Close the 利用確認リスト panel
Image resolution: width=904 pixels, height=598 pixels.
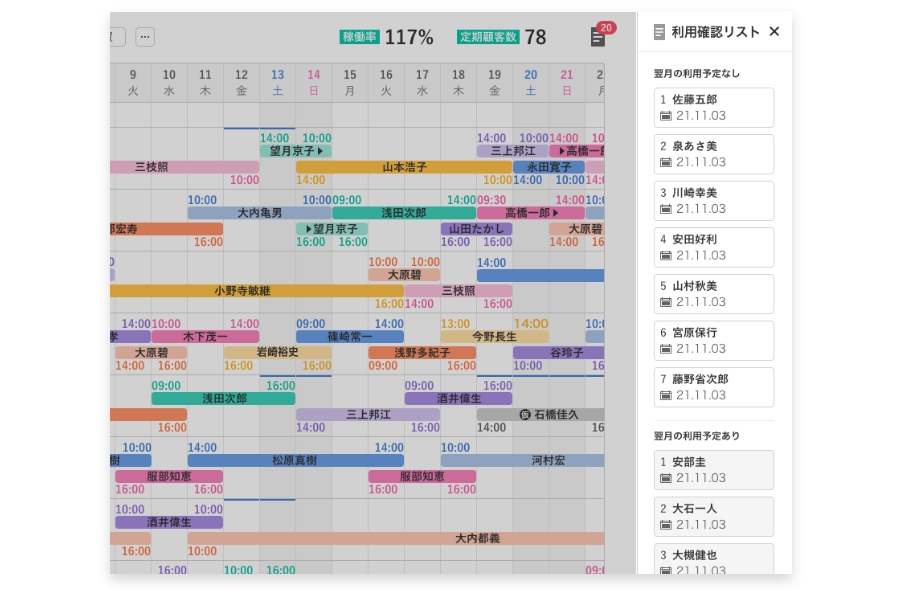[774, 32]
